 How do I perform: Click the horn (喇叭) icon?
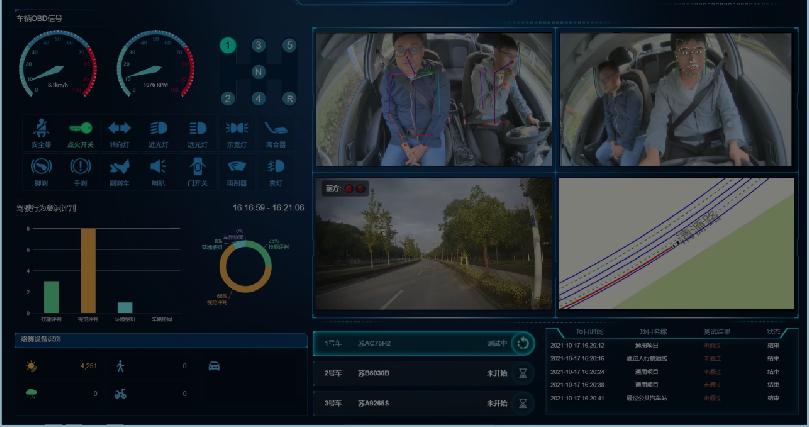158,167
